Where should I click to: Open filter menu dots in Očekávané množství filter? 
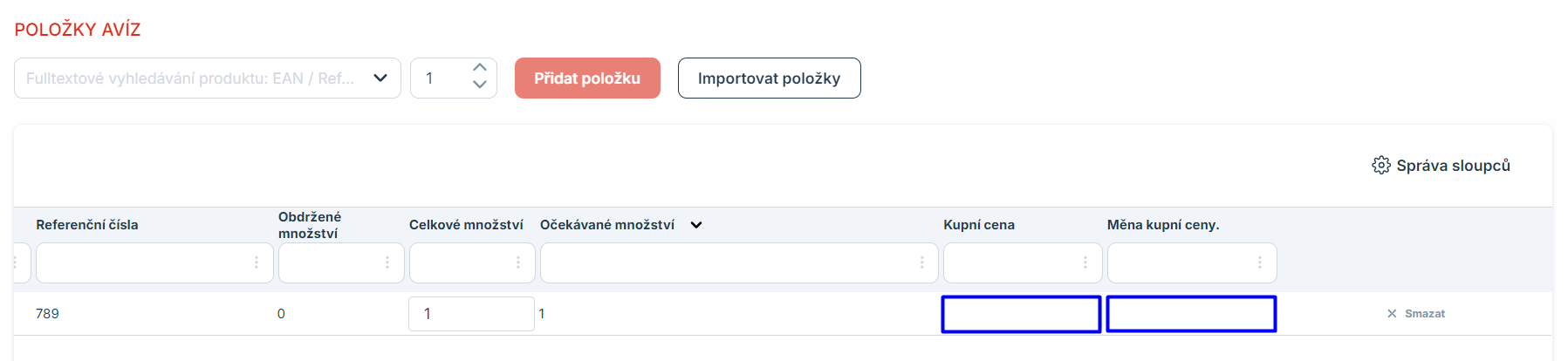tap(921, 262)
